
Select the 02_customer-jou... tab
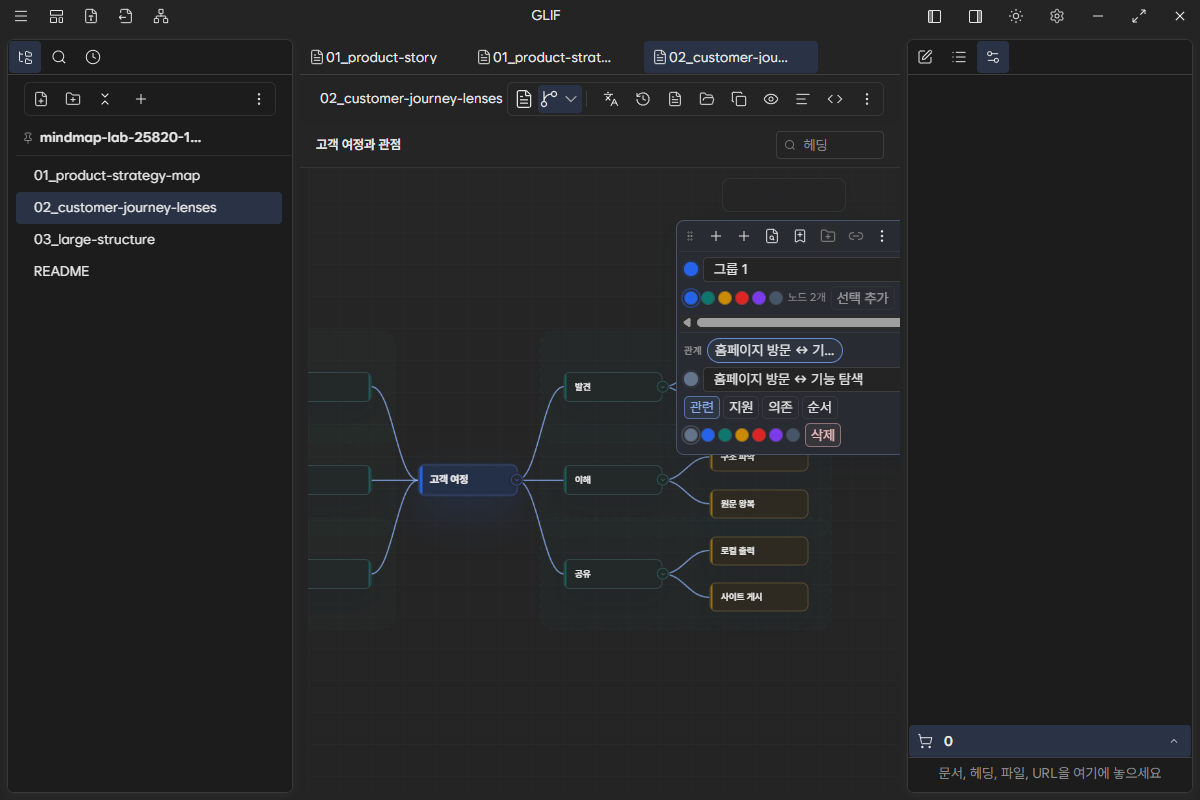click(731, 57)
